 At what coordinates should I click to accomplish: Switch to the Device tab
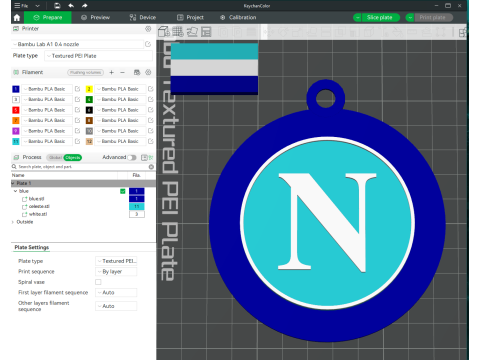(143, 17)
